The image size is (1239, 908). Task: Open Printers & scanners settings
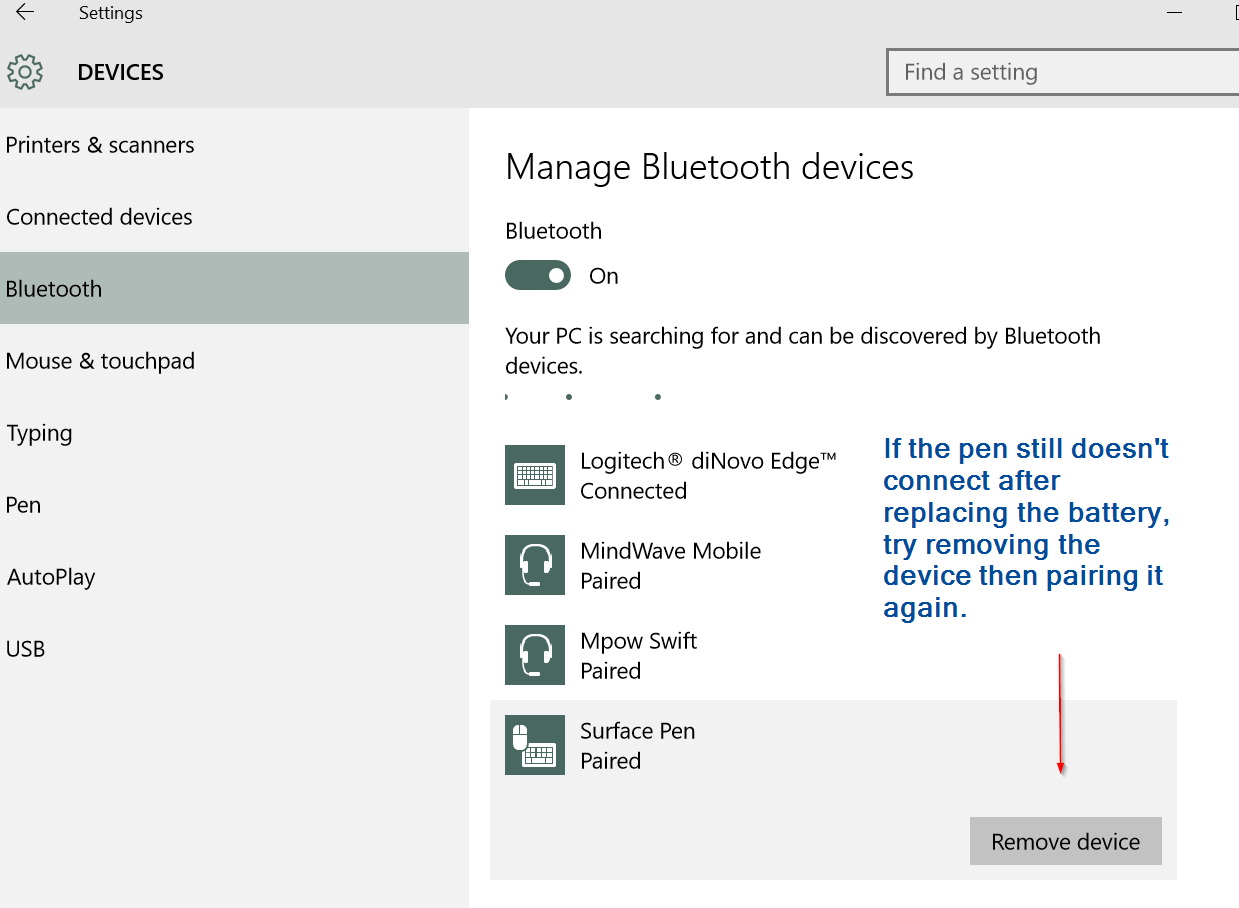click(x=100, y=145)
